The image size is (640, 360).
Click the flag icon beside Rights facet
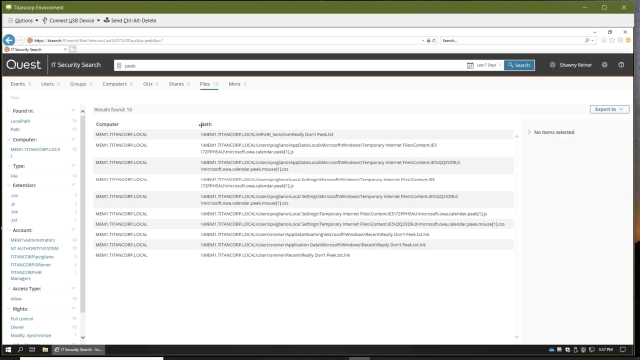pos(74,309)
